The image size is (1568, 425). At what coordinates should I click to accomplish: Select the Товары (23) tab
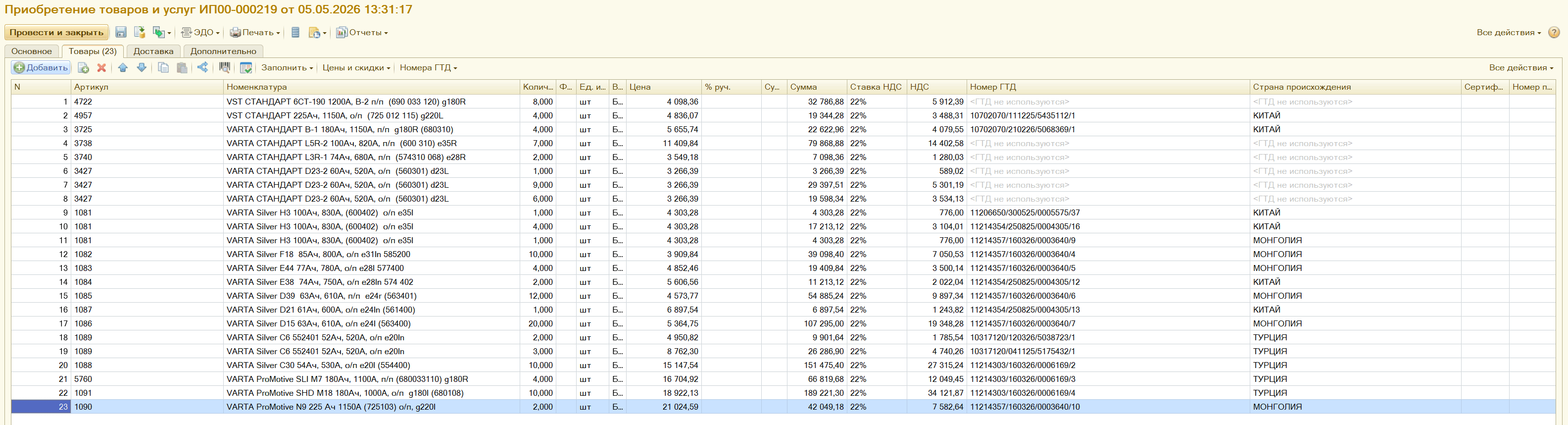(x=93, y=51)
